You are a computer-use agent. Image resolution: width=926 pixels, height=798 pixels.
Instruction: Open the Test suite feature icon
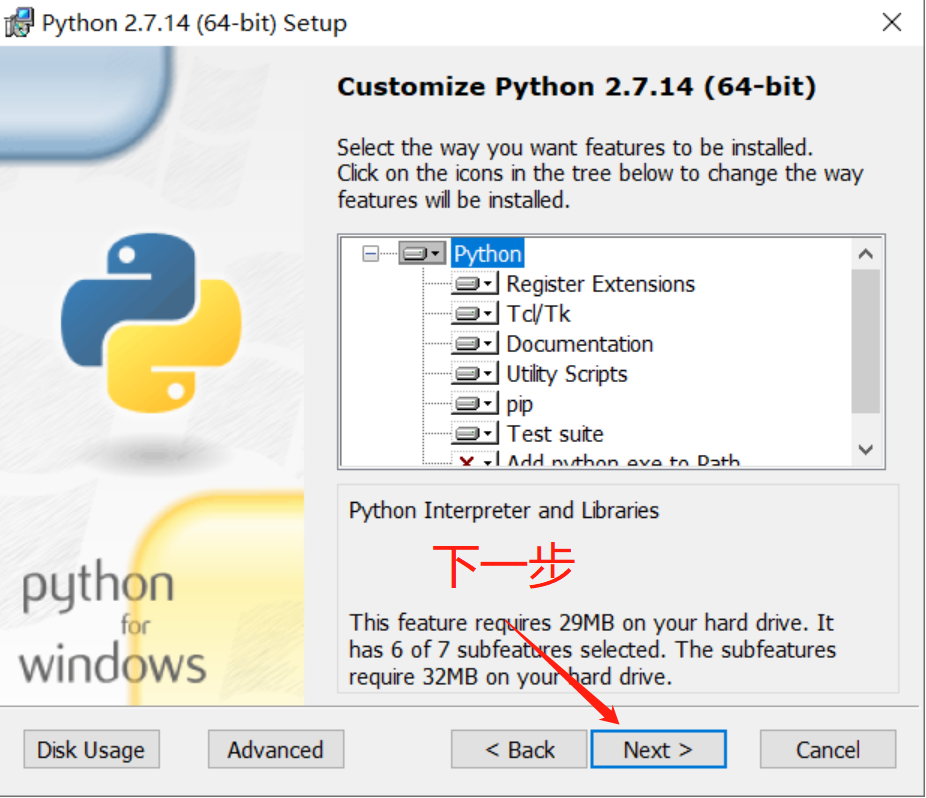(474, 434)
